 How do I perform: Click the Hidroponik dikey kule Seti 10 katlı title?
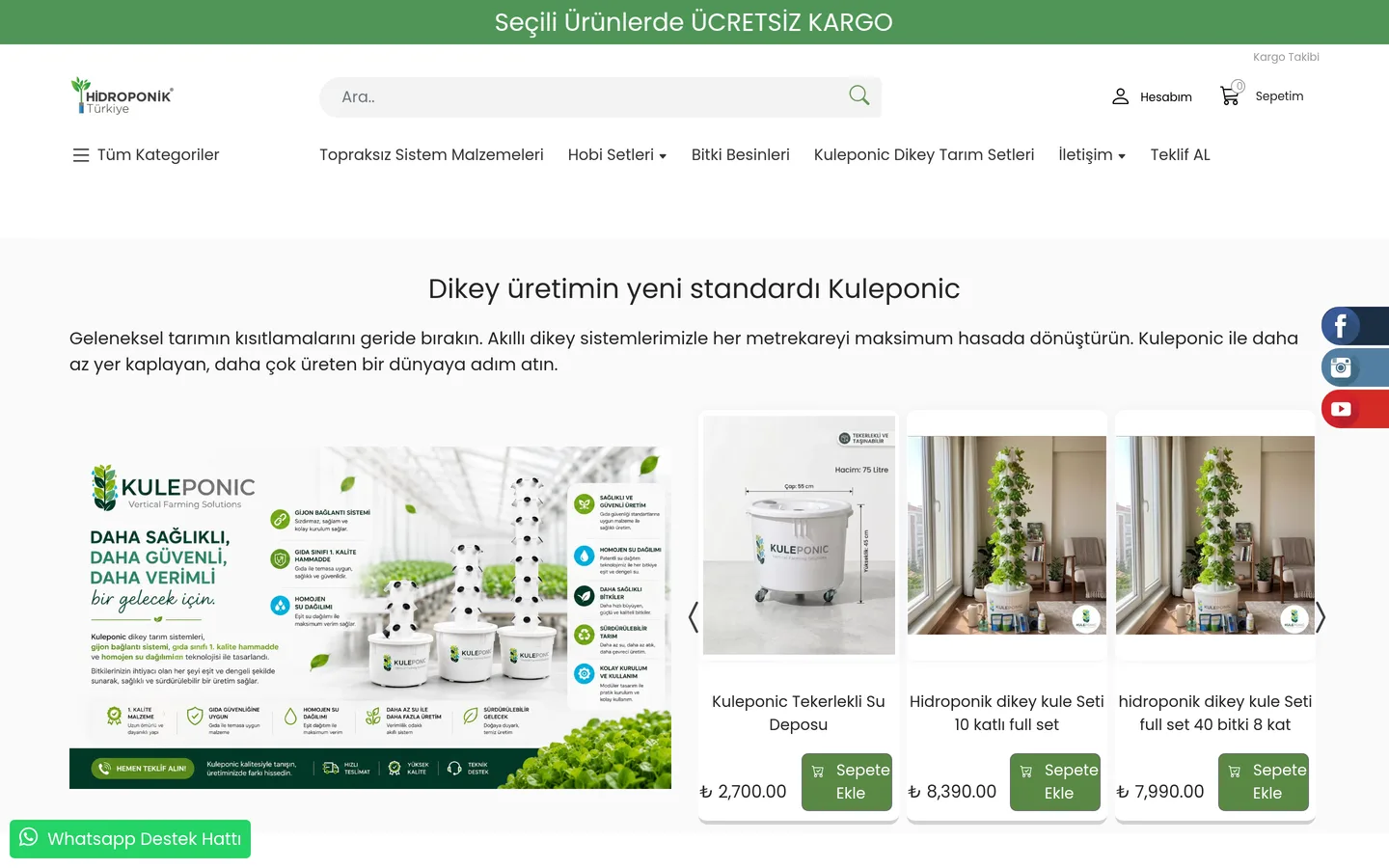point(1007,713)
